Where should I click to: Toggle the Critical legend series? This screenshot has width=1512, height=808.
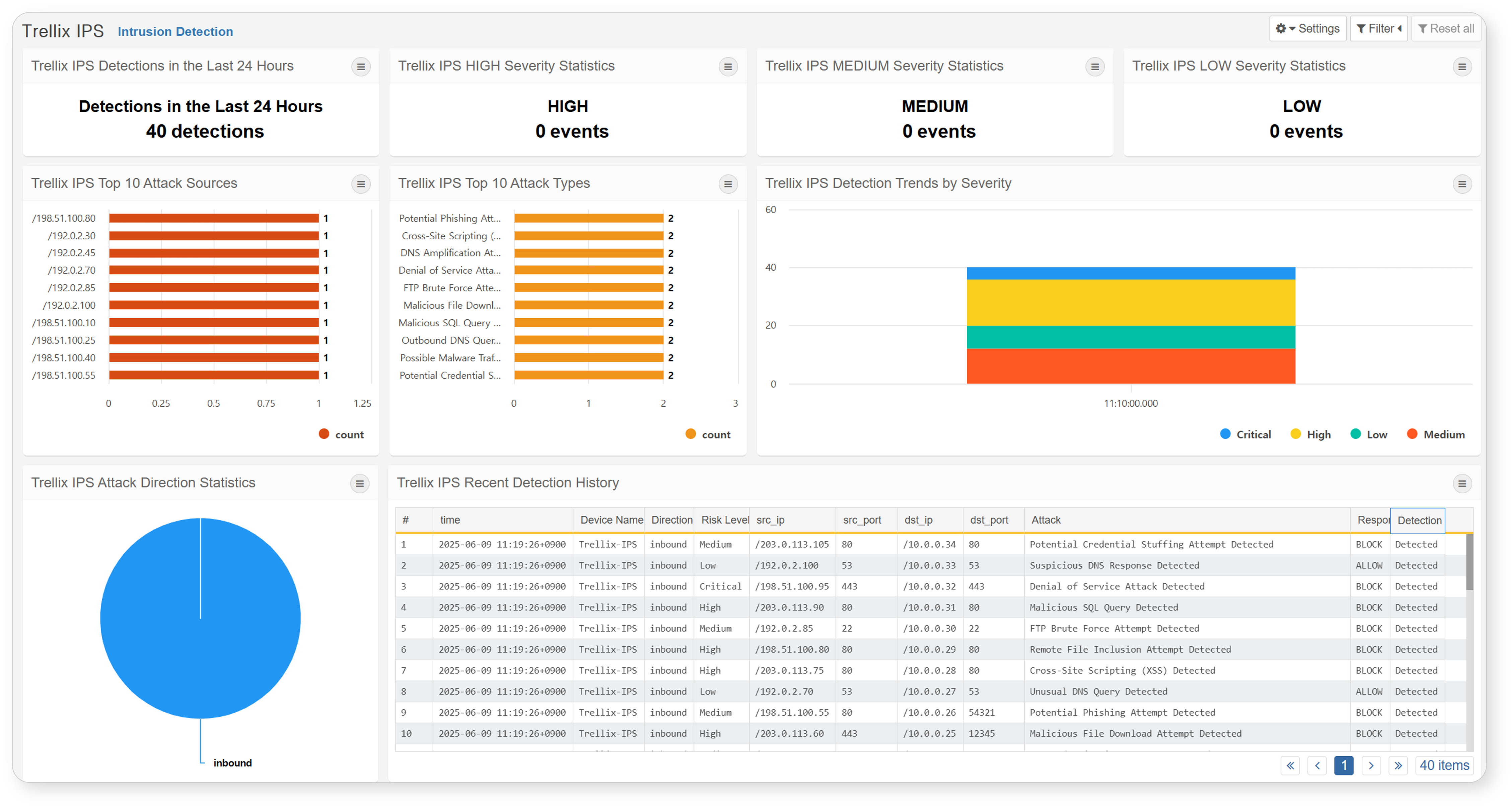click(x=1245, y=434)
